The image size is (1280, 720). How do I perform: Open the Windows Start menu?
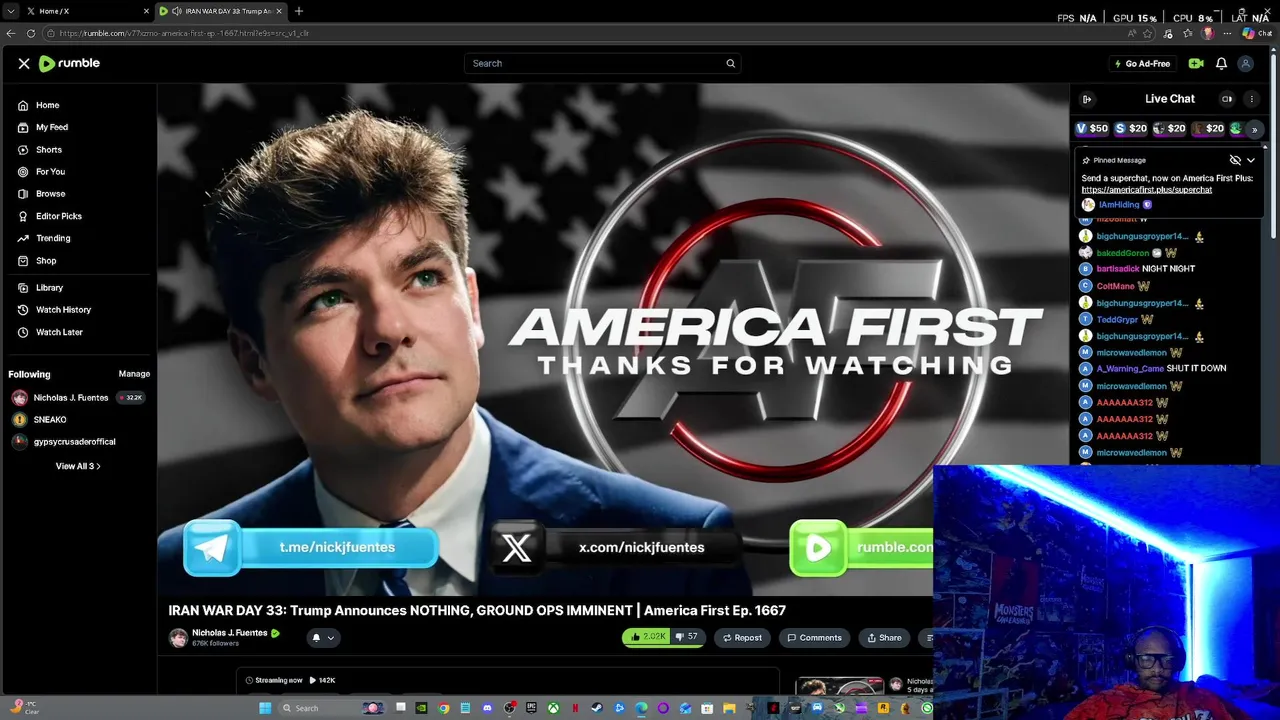[265, 708]
